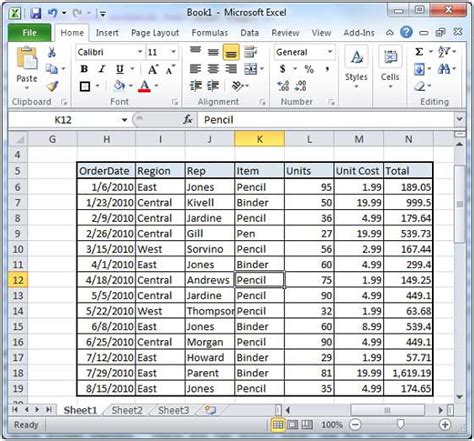Switch to Page Layout view button
This screenshot has height=441, width=474.
pos(292,425)
